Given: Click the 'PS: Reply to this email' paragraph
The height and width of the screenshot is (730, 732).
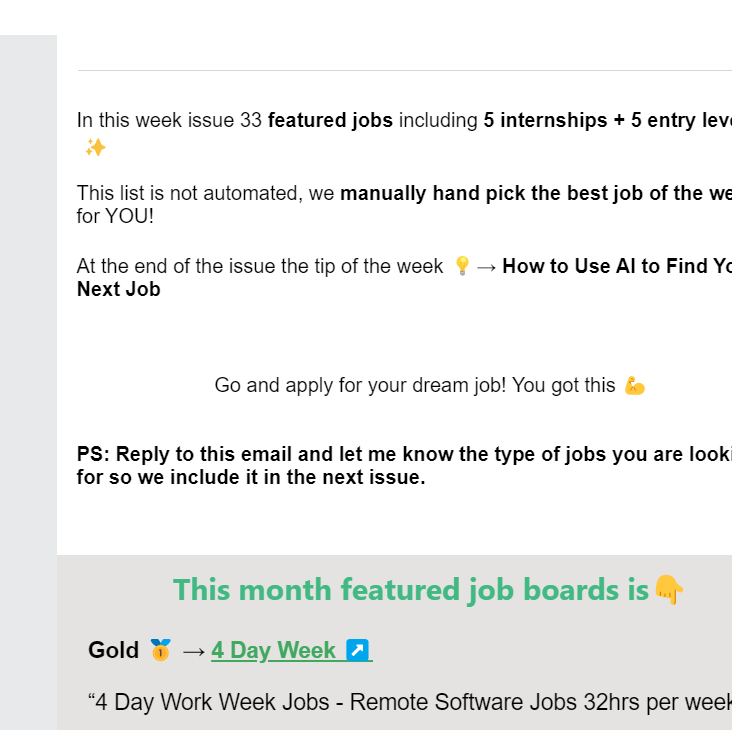Looking at the screenshot, I should [x=404, y=465].
